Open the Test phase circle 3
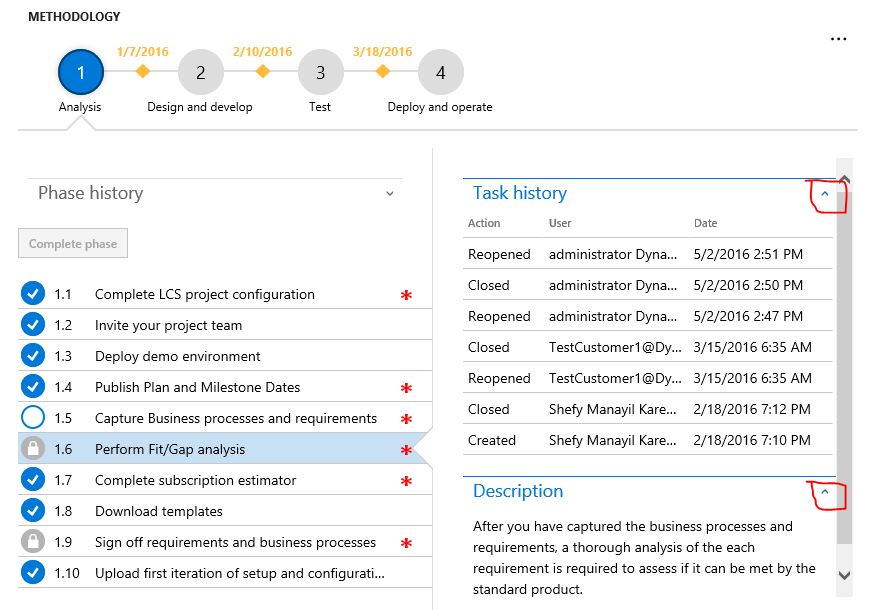 [320, 71]
